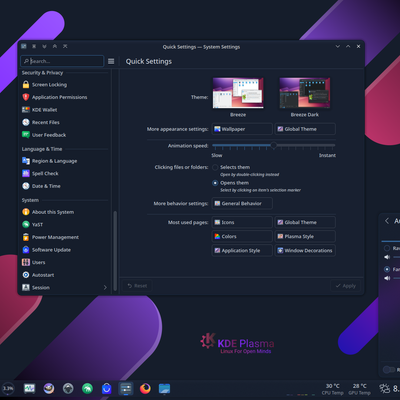Click second audio device volume slider
Image resolution: width=400 pixels, height=400 pixels.
(396, 278)
